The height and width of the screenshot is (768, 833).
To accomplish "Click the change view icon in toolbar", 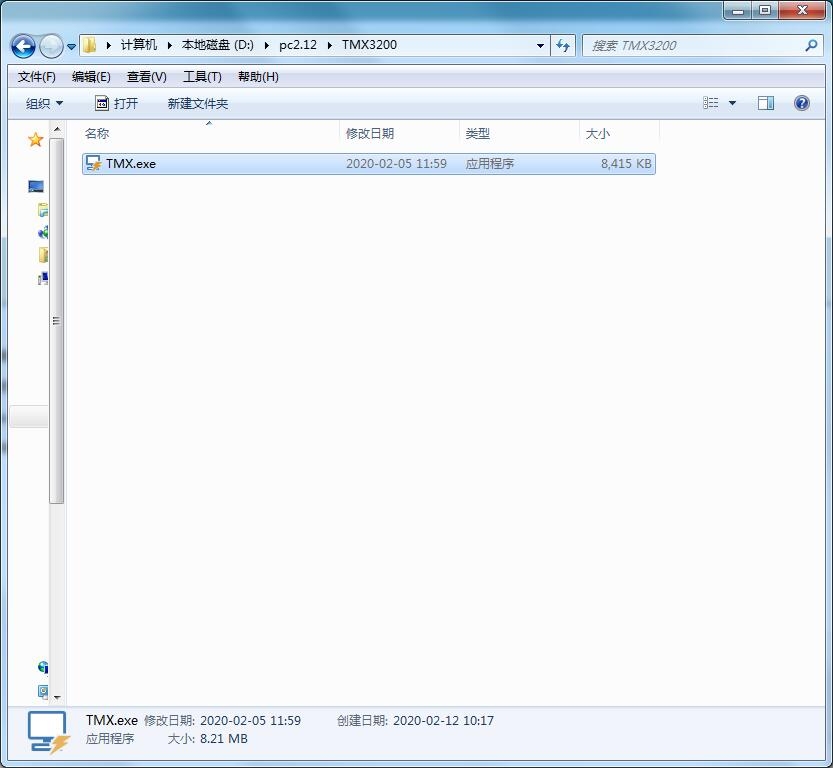I will pos(711,103).
